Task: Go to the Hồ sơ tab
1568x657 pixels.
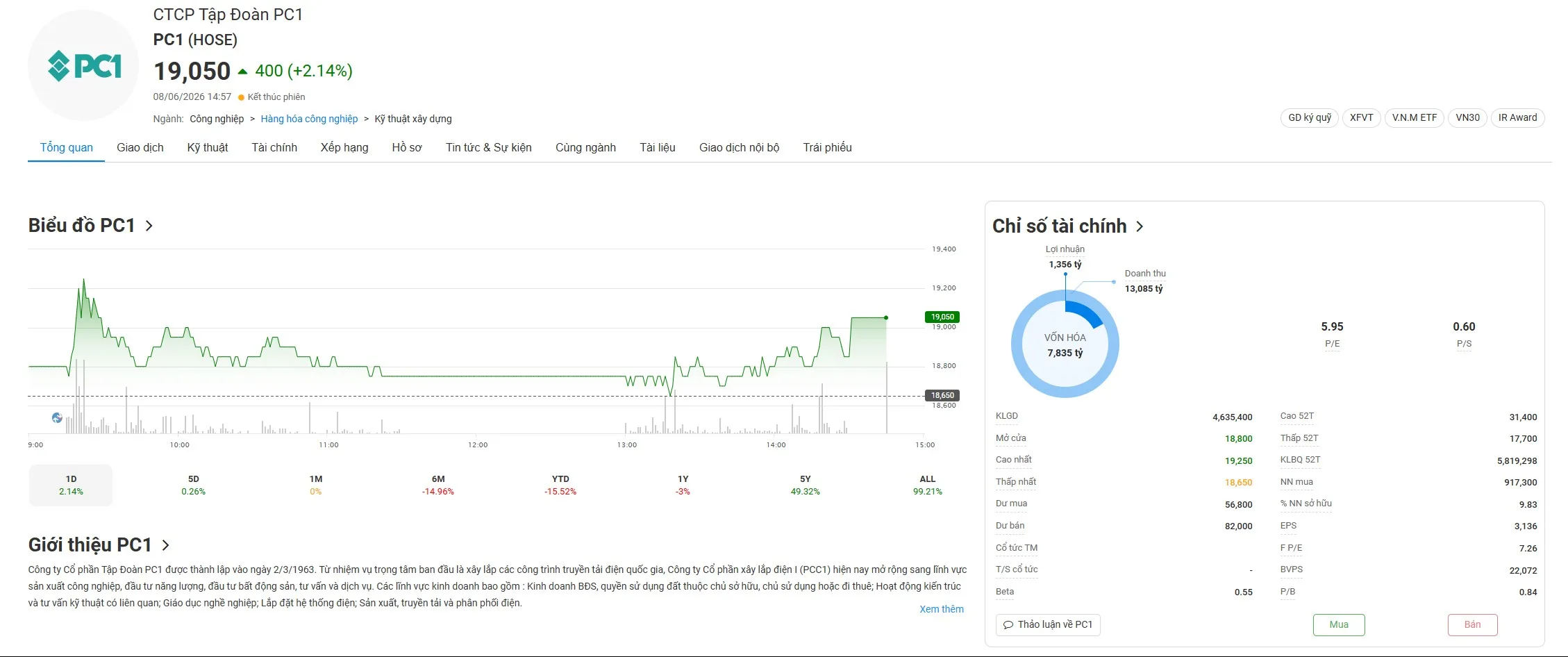Action: pyautogui.click(x=407, y=147)
